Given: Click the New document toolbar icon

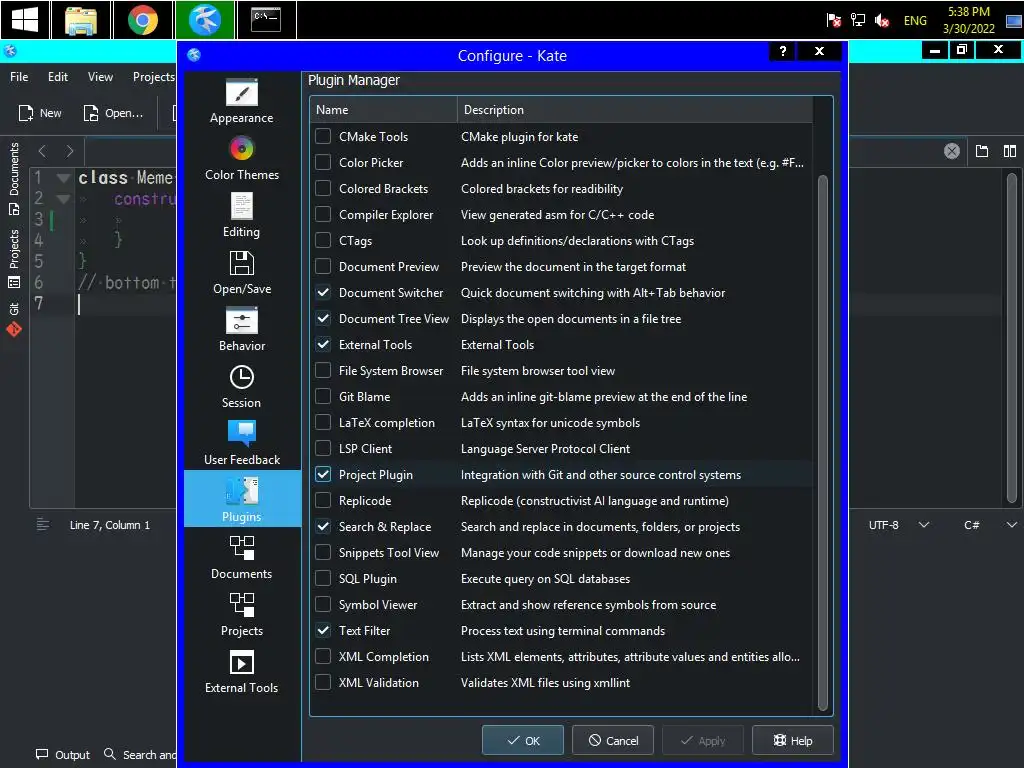Looking at the screenshot, I should coord(40,113).
